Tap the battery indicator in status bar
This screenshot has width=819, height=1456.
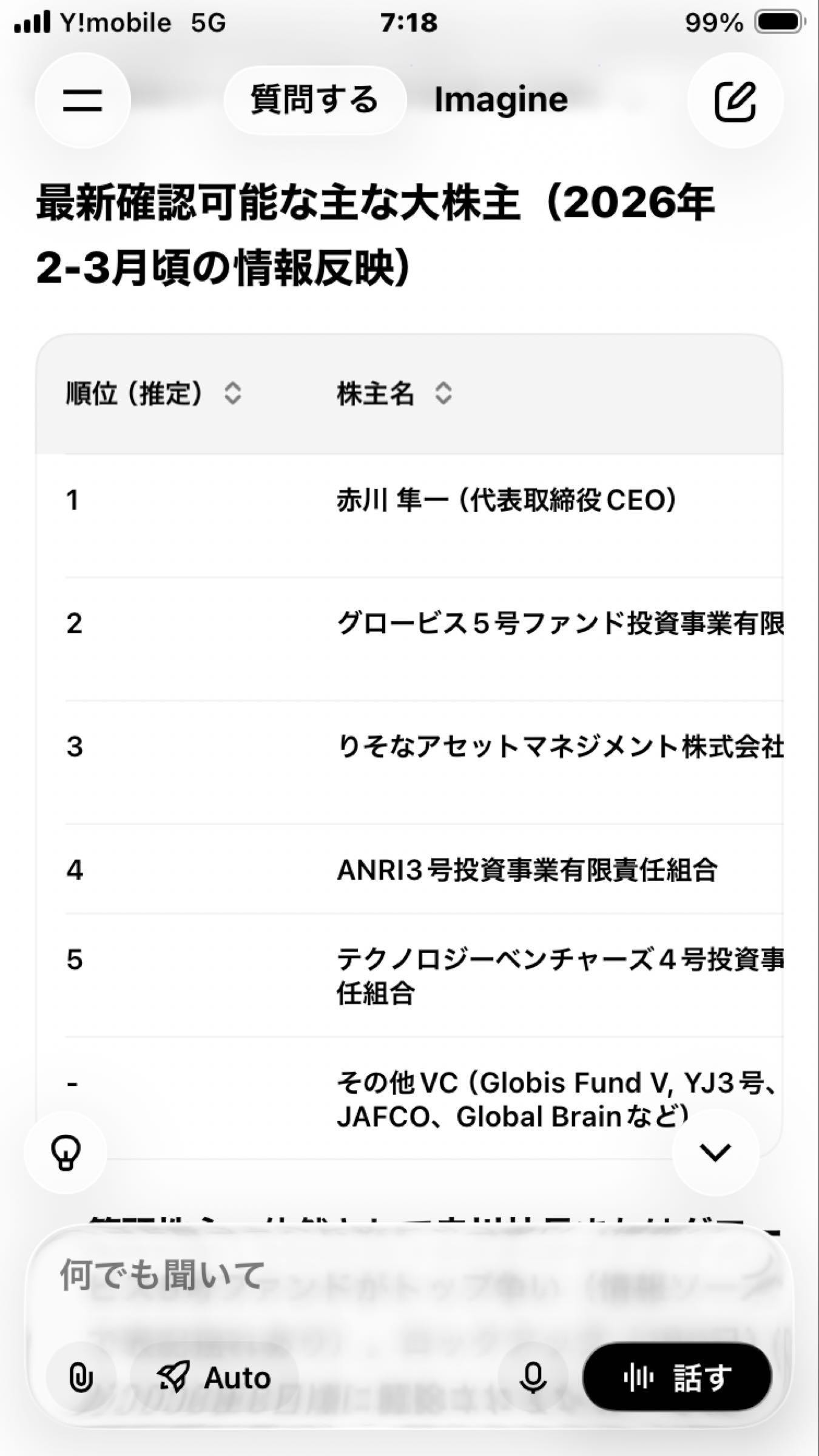coord(779,23)
